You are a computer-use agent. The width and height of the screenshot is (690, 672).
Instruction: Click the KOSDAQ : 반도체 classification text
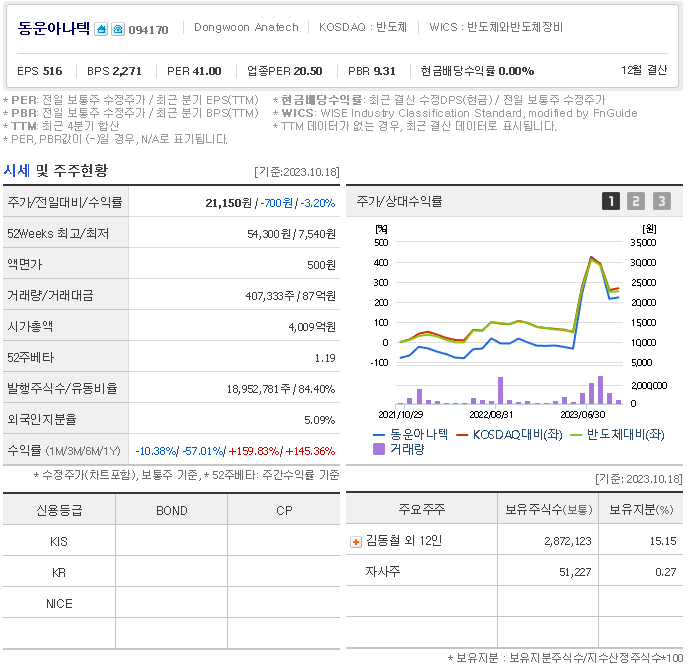(363, 27)
